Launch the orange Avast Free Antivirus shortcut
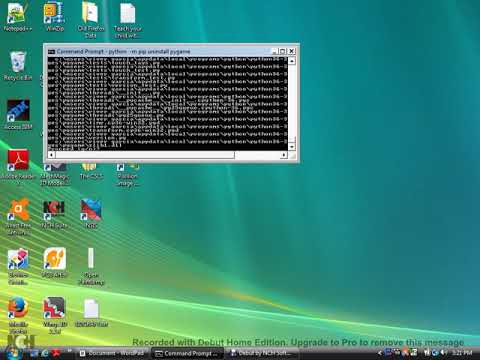 [x=18, y=217]
